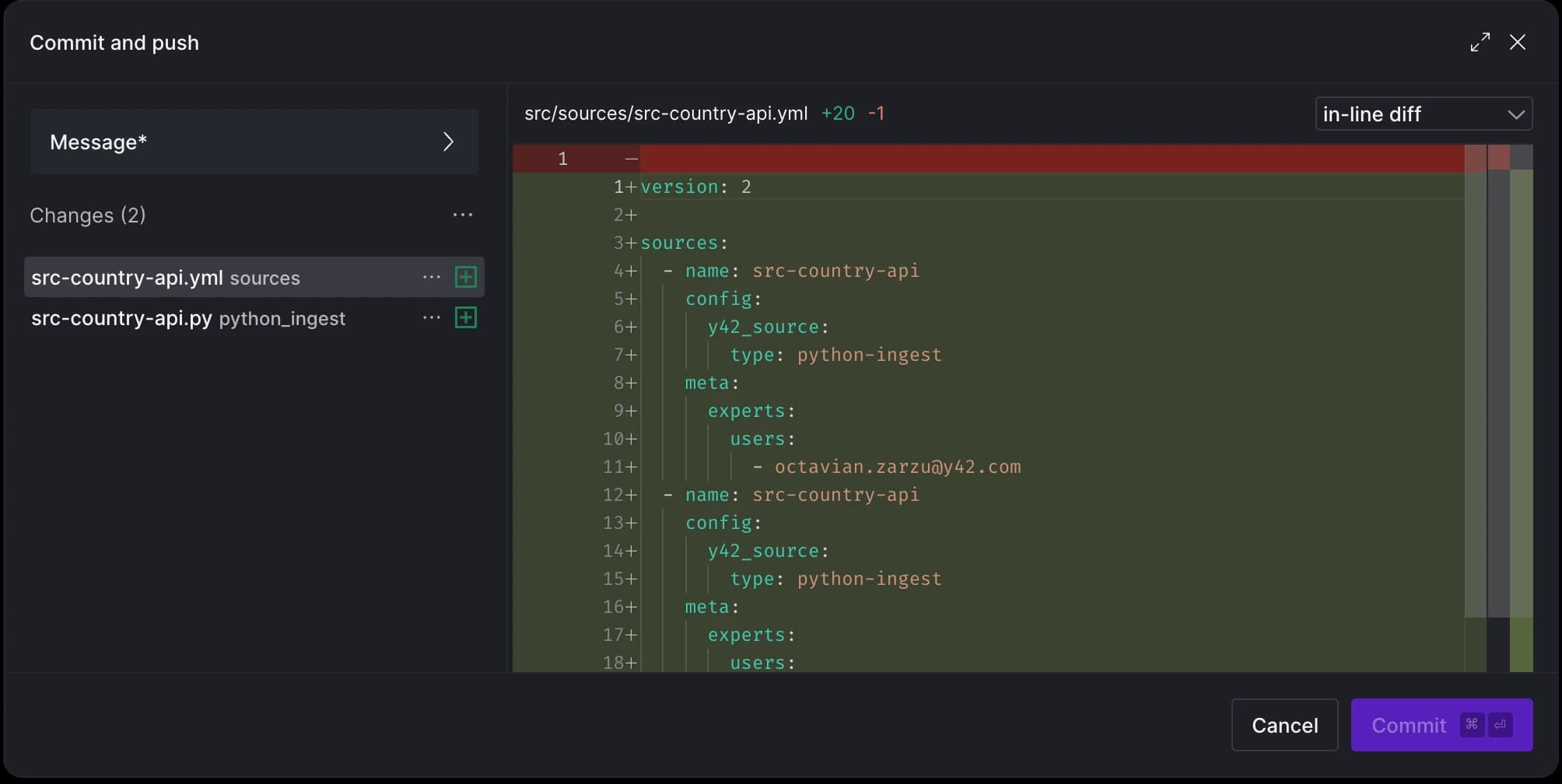Click line 8 'meta:'
The height and width of the screenshot is (784, 1562).
click(x=712, y=383)
